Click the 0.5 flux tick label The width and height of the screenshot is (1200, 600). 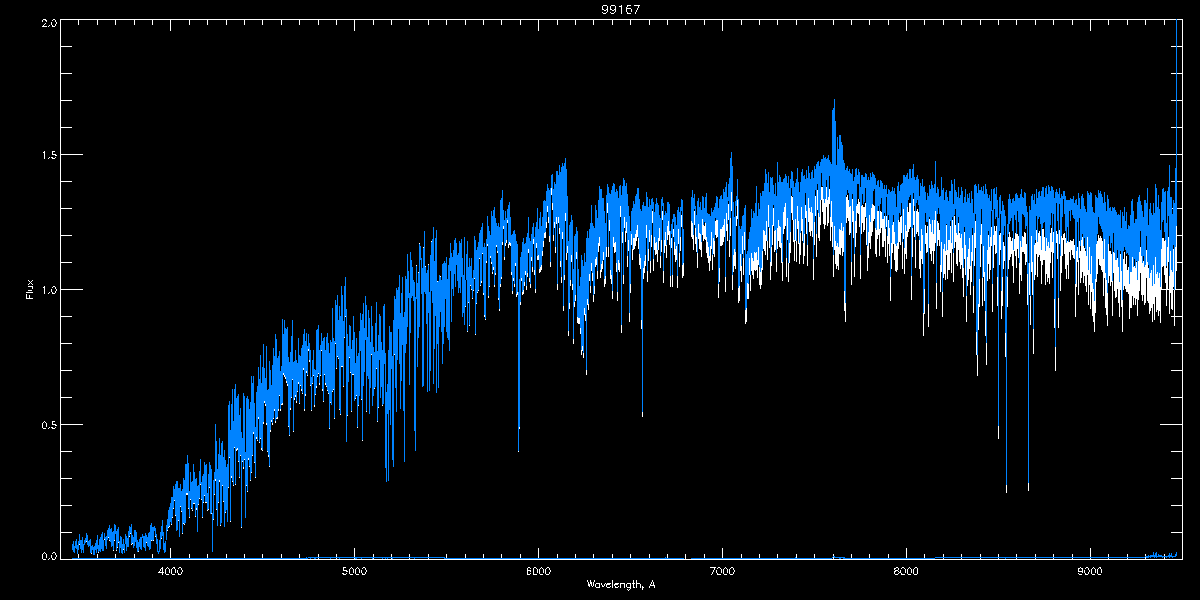[x=47, y=424]
